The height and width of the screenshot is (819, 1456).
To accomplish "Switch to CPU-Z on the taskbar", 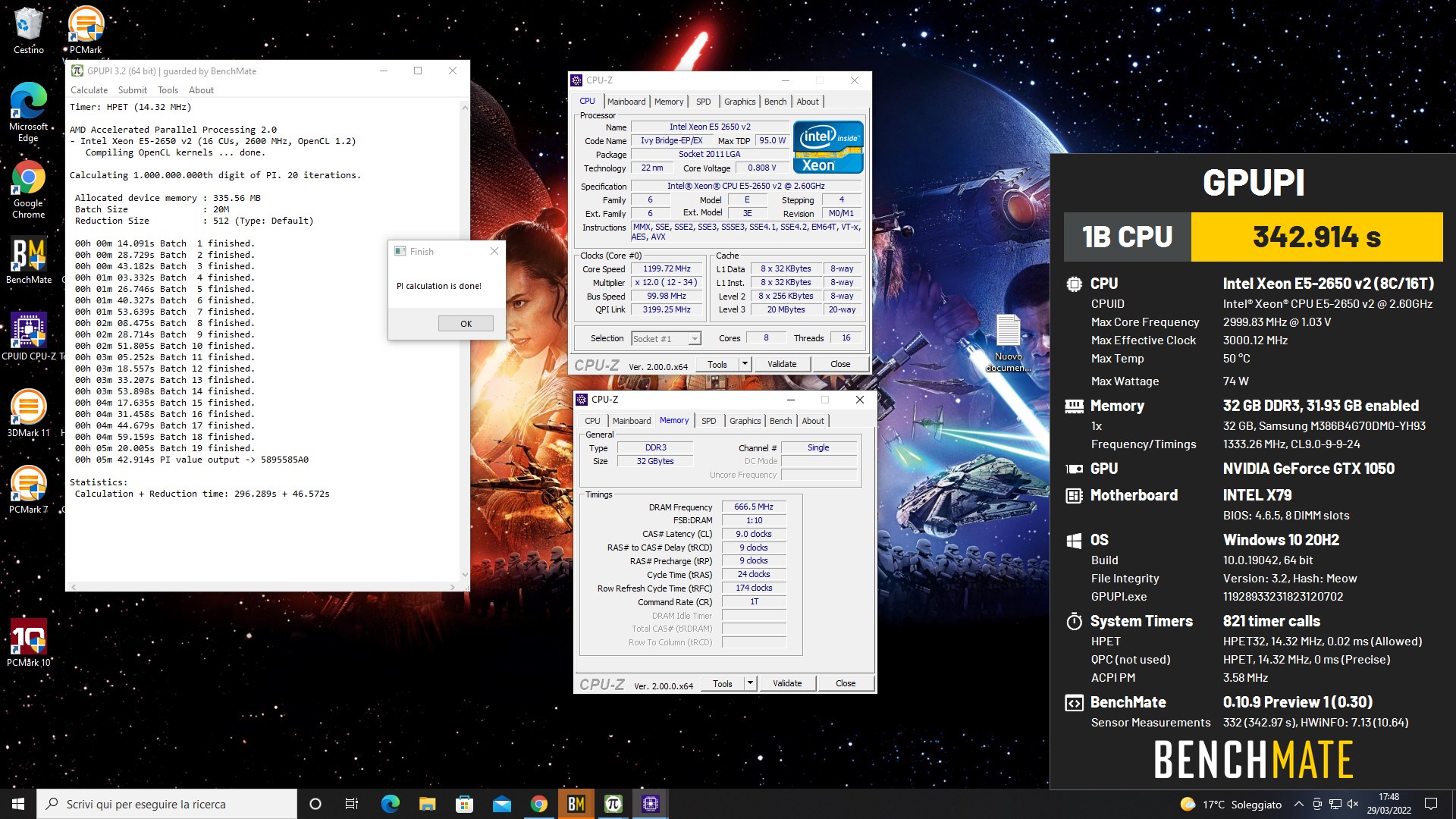I will coord(651,804).
